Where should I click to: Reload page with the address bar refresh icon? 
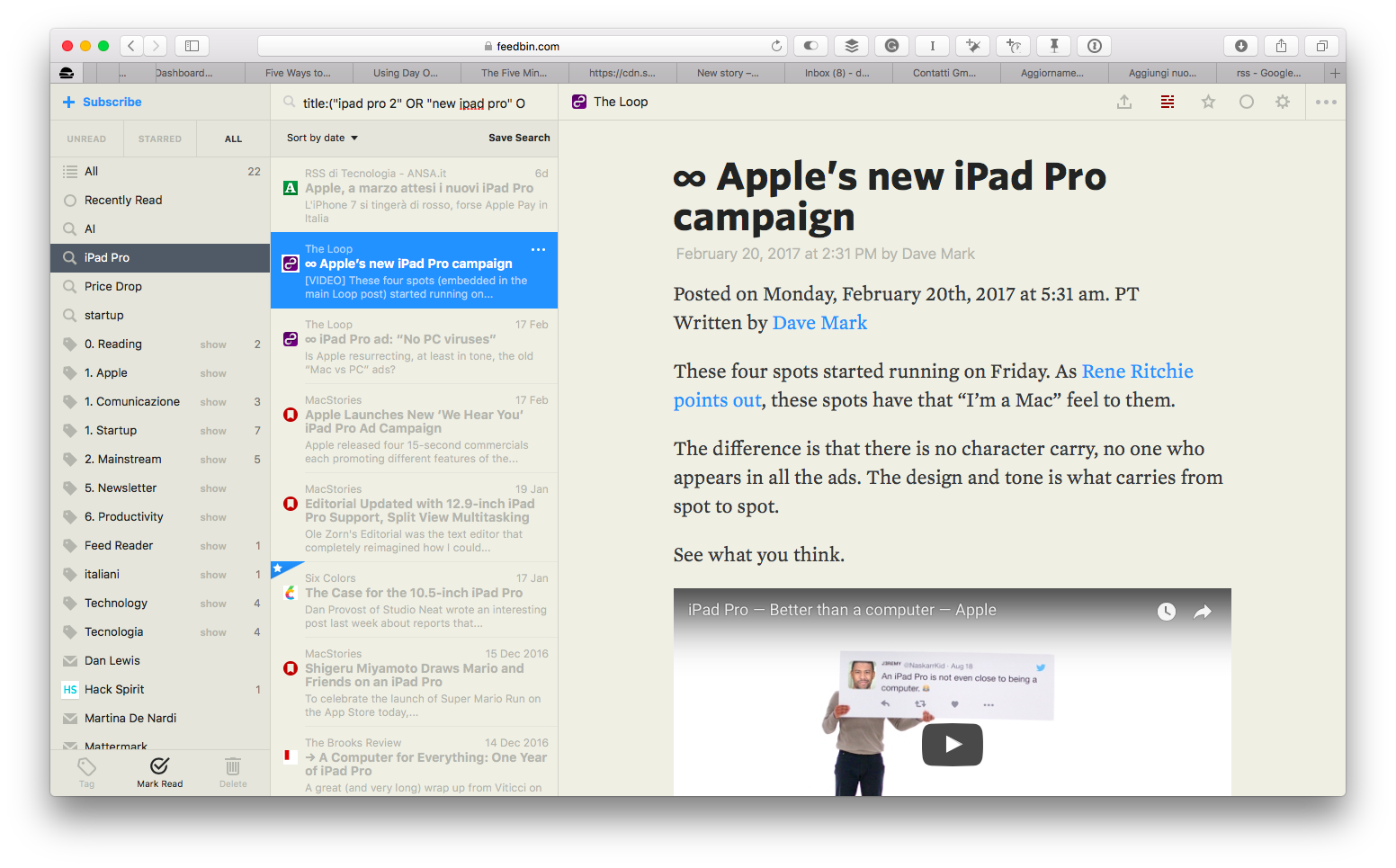point(776,46)
